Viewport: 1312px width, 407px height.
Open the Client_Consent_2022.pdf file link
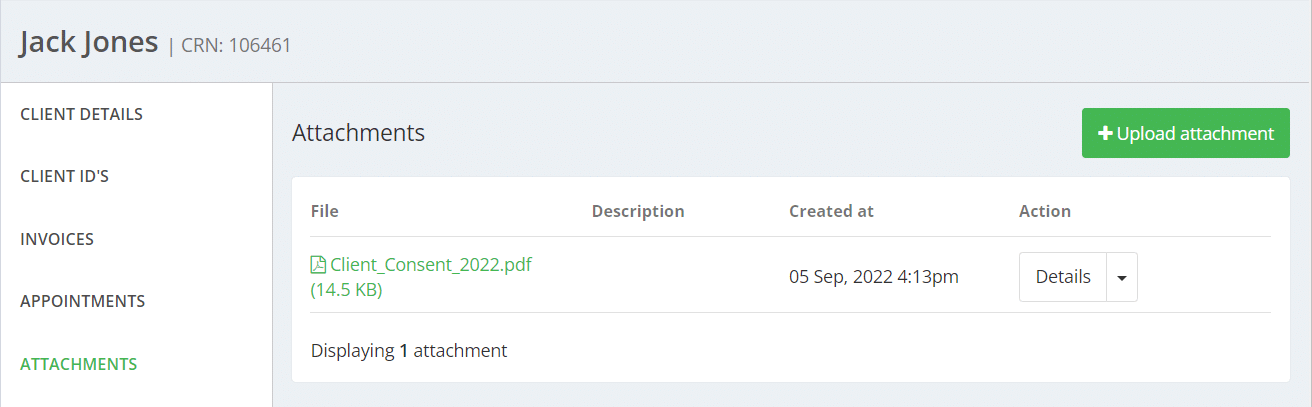(x=430, y=265)
